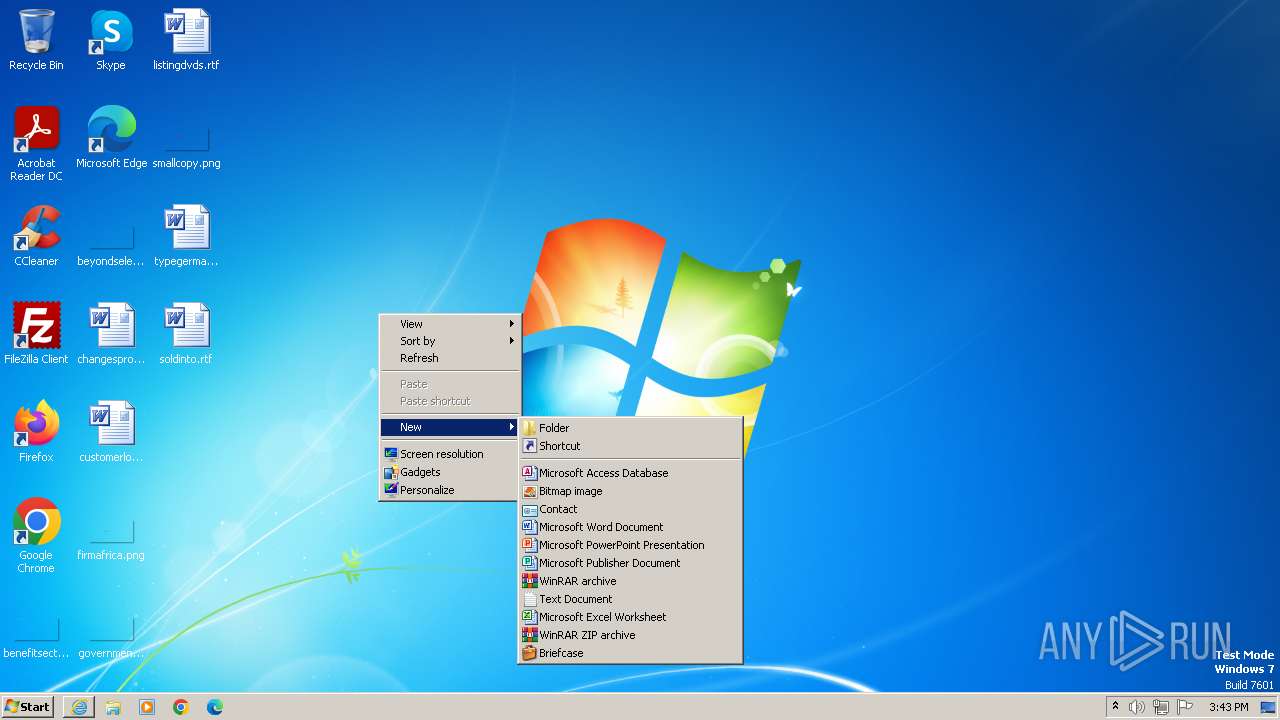Viewport: 1280px width, 720px height.
Task: Click Refresh in the context menu
Action: pyautogui.click(x=450, y=358)
